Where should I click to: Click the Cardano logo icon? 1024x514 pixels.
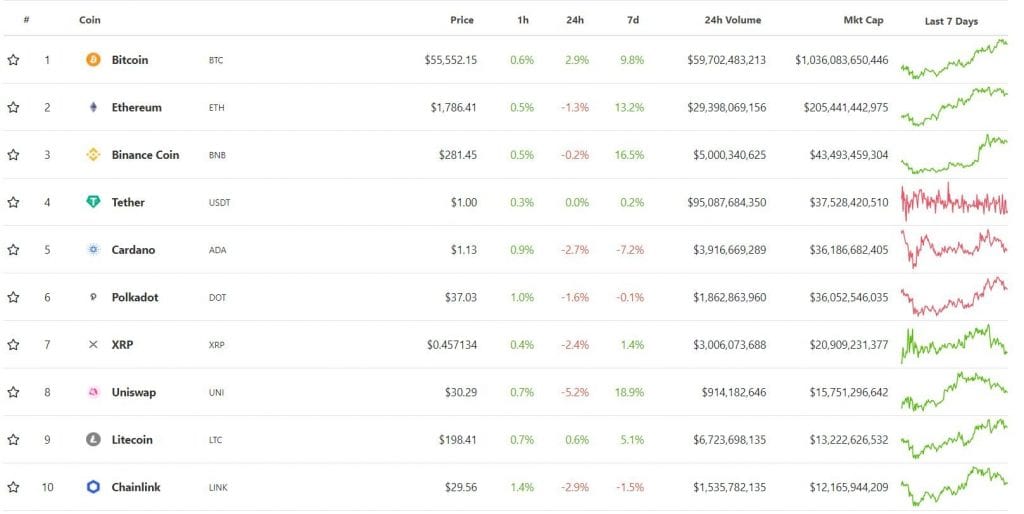(x=93, y=250)
